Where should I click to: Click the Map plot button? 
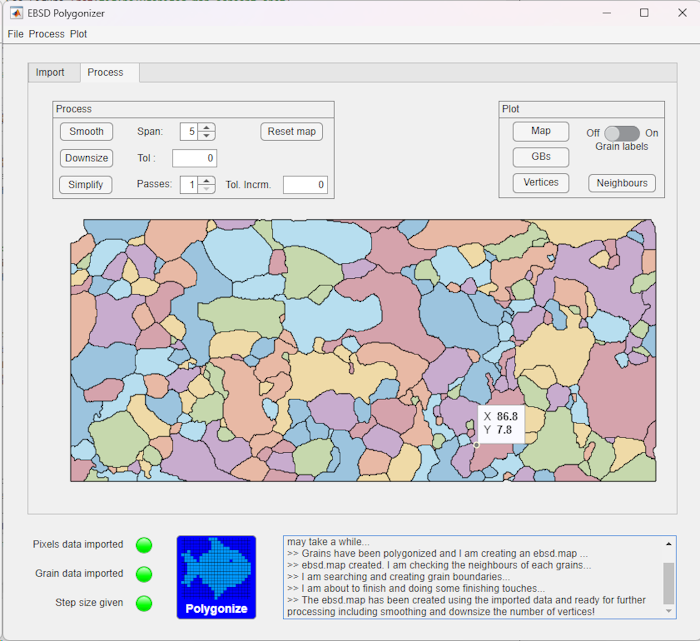coord(541,131)
